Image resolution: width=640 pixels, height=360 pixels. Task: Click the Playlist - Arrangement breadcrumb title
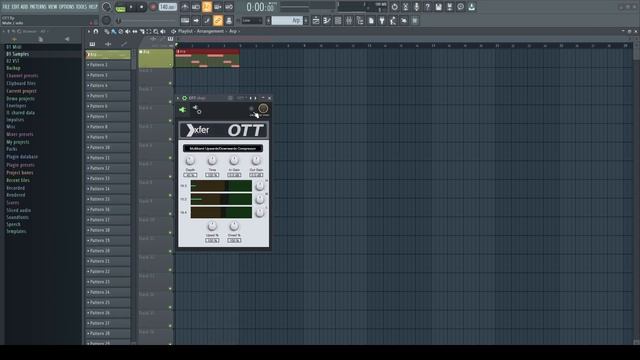[x=201, y=31]
